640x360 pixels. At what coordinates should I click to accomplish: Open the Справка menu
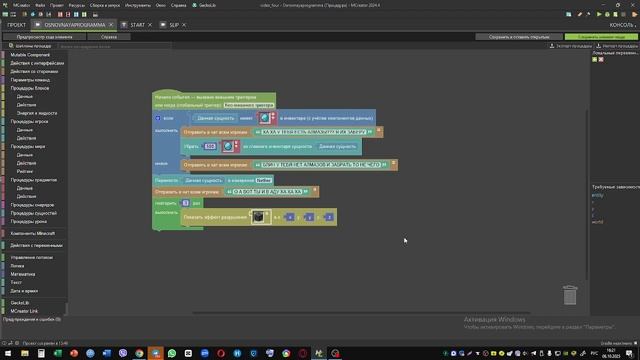[178, 5]
